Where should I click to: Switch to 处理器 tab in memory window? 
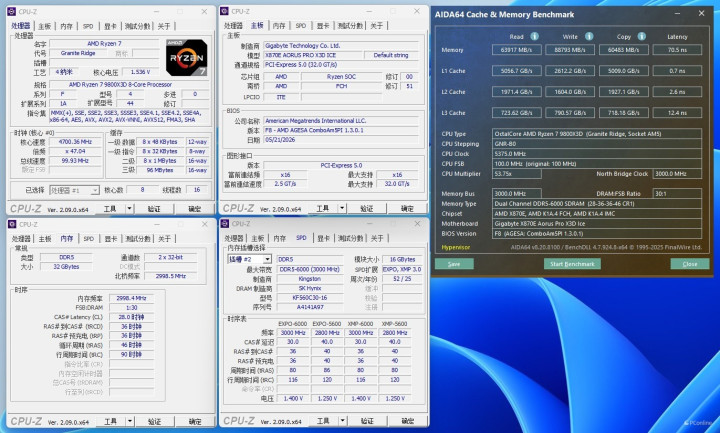tap(21, 239)
